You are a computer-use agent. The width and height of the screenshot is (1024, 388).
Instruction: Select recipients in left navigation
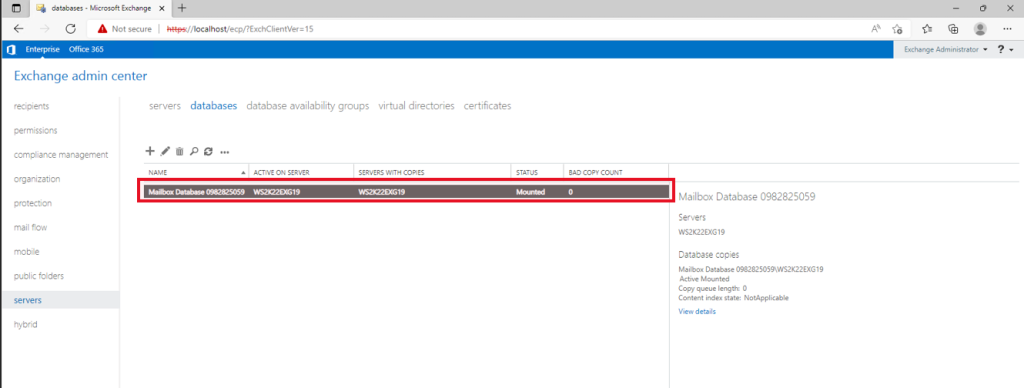31,106
